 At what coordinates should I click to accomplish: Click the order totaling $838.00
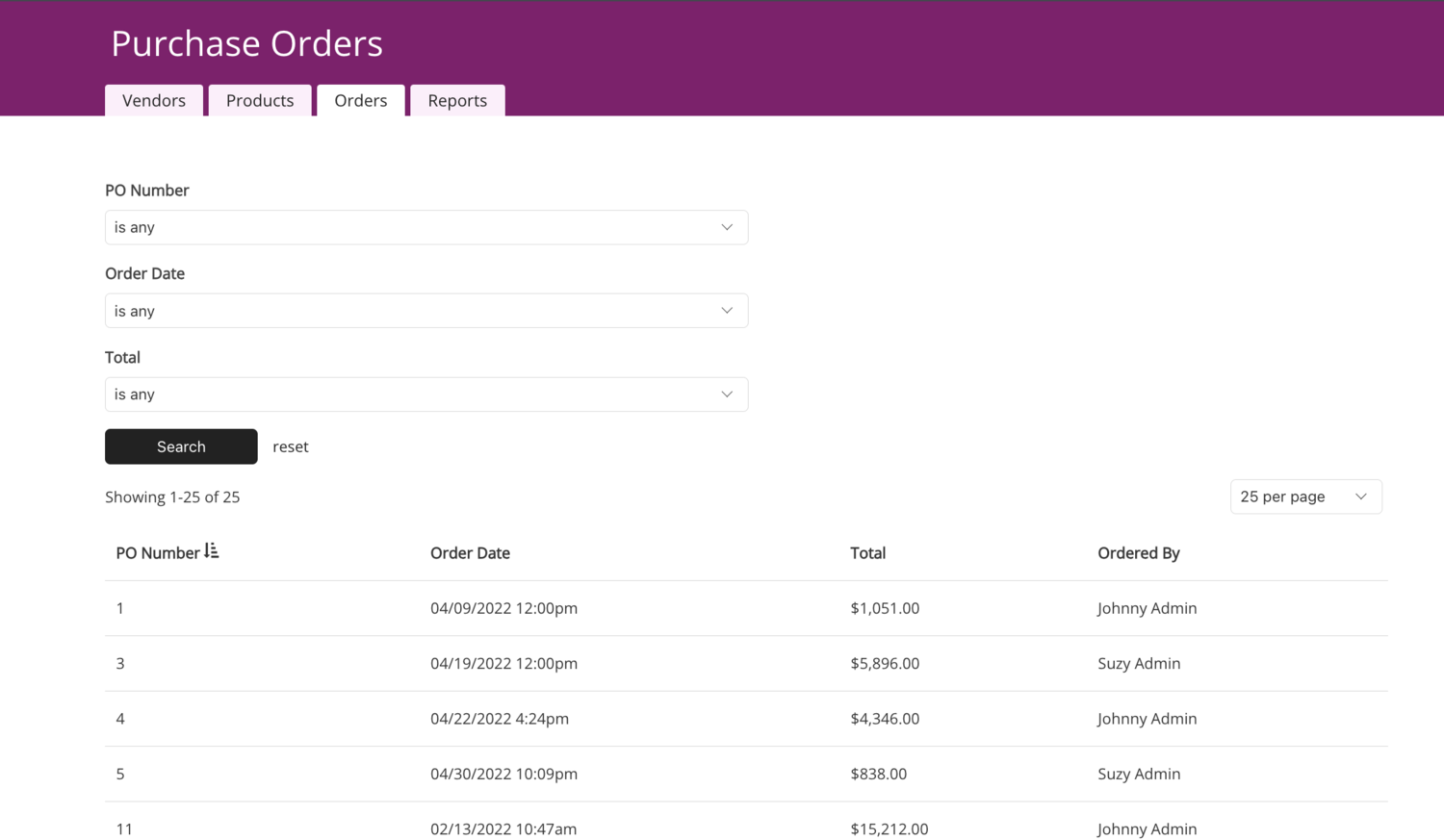pyautogui.click(x=878, y=774)
